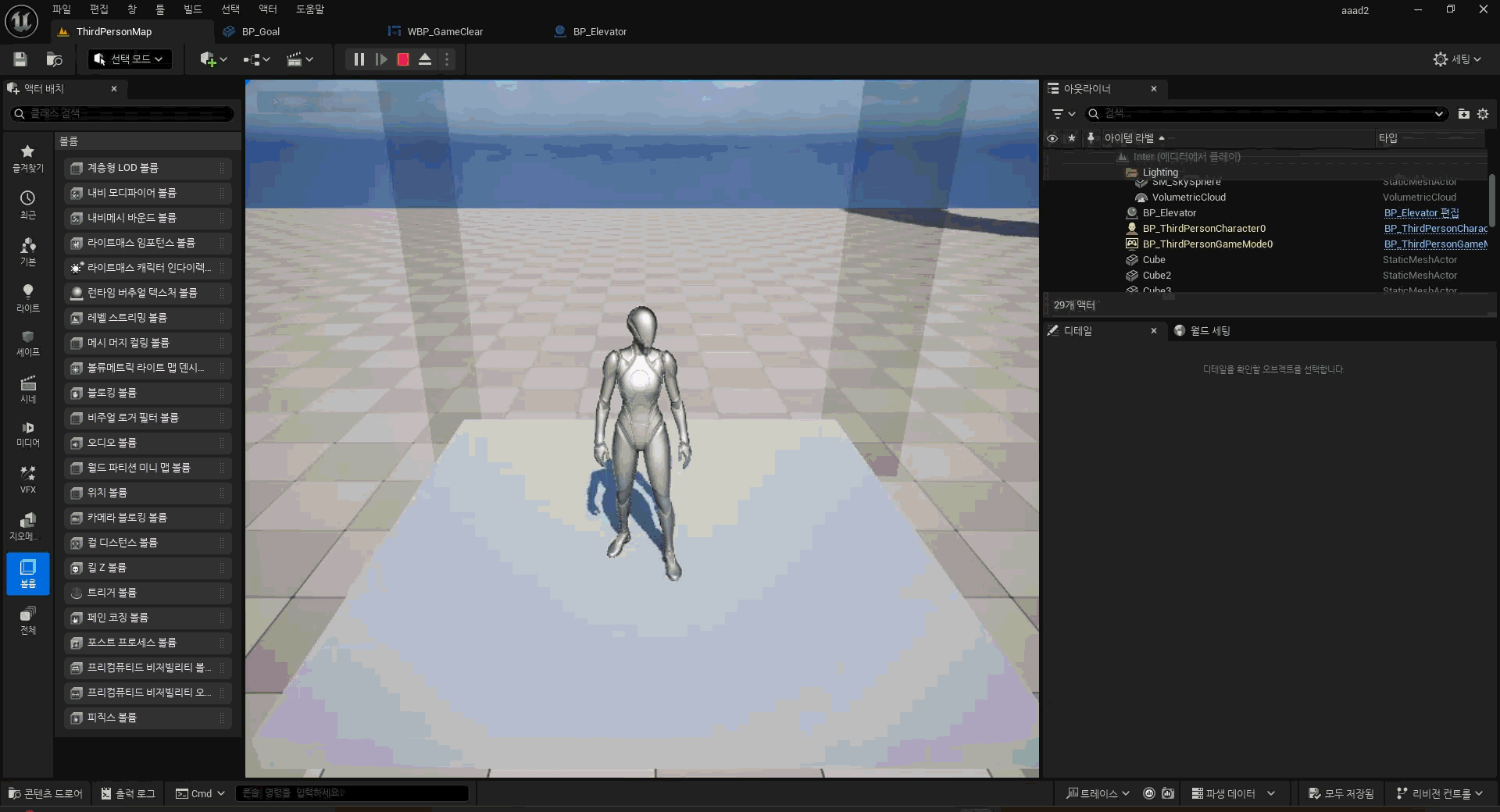Image resolution: width=1500 pixels, height=812 pixels.
Task: Toggle the favorites star column header
Action: tap(1072, 138)
